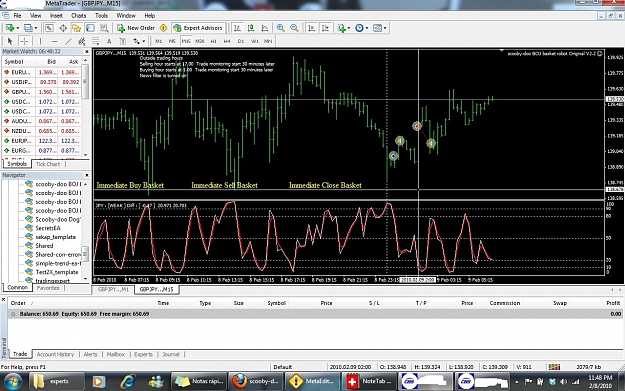Expand the Templates dropdown arrow
Screen dimensions: 625x391
385,28
